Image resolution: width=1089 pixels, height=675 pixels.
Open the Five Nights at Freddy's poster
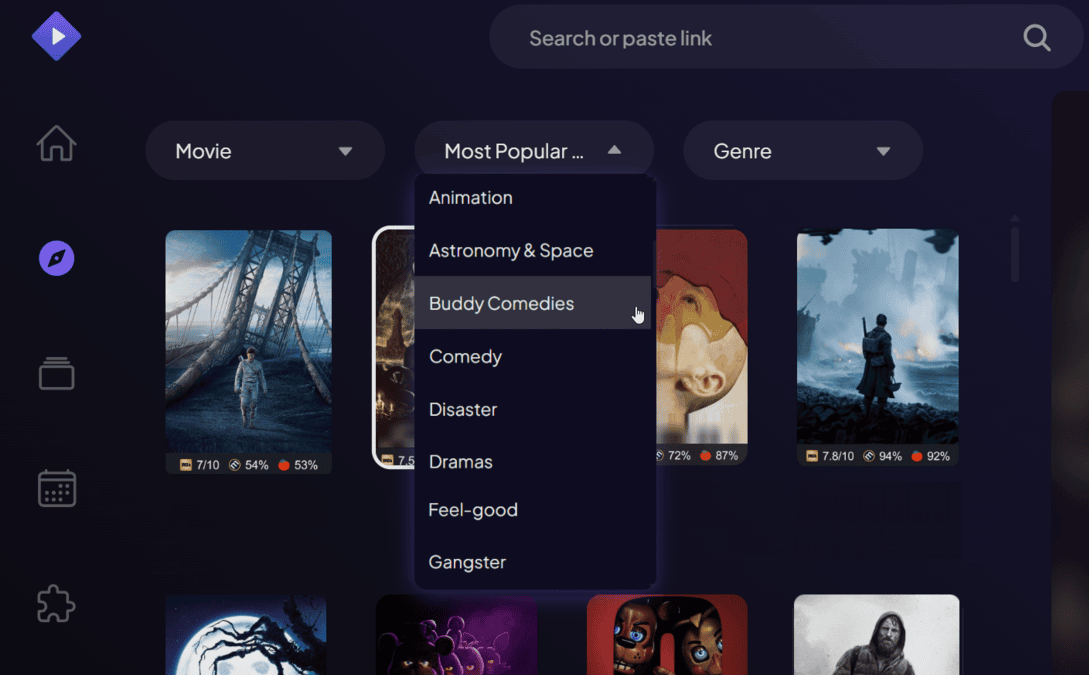tap(666, 634)
